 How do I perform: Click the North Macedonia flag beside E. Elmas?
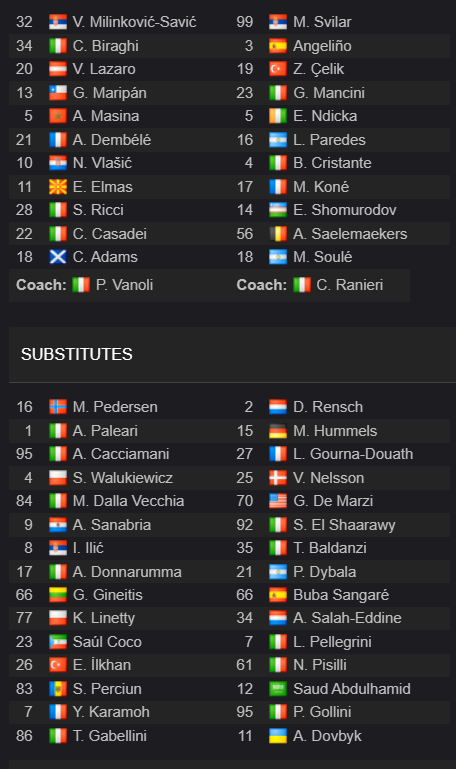58,187
